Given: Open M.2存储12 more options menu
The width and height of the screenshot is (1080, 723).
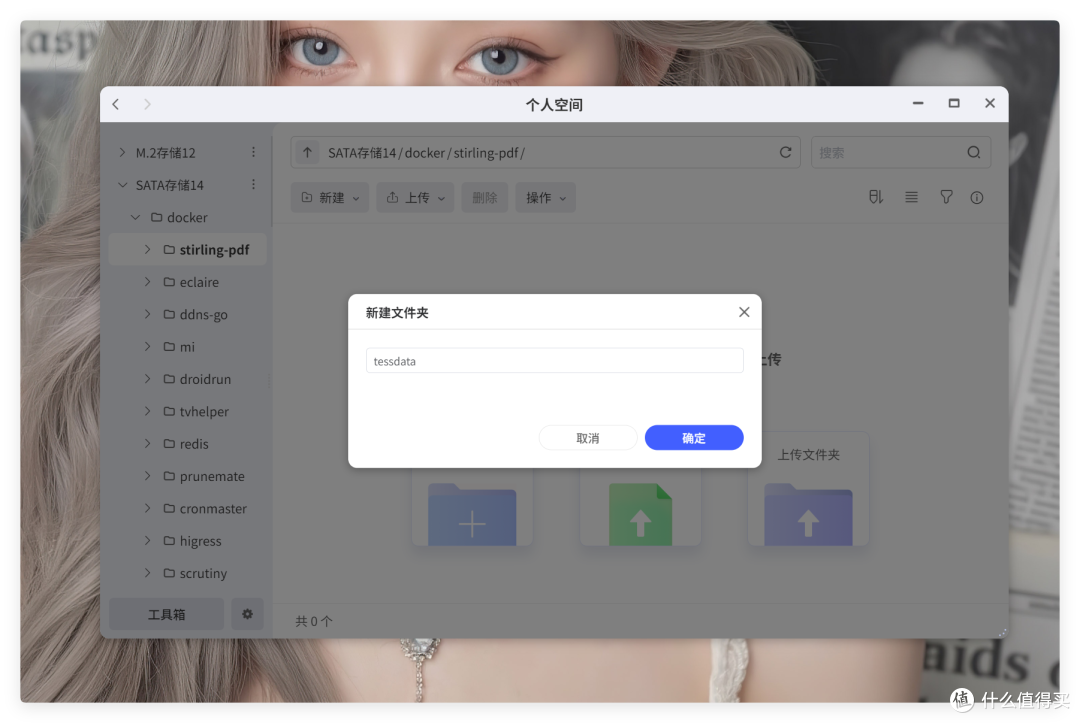Looking at the screenshot, I should (x=253, y=152).
